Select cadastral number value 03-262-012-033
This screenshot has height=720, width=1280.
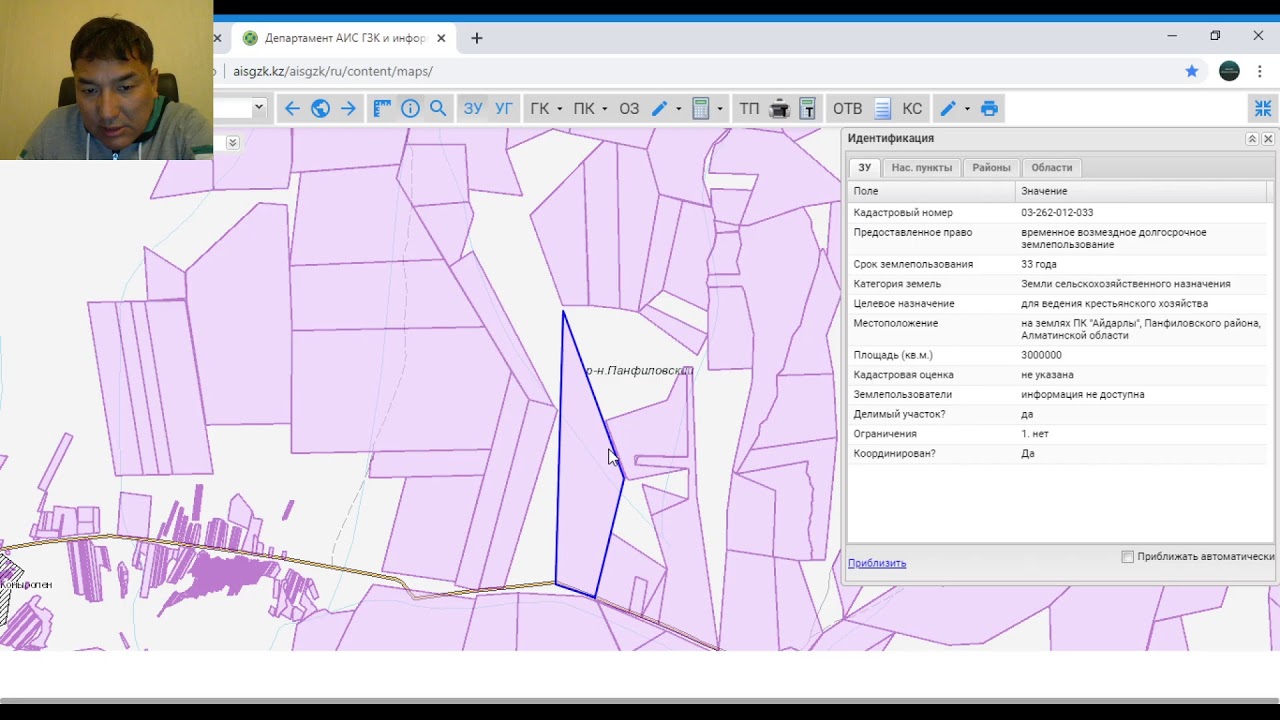(x=1057, y=213)
